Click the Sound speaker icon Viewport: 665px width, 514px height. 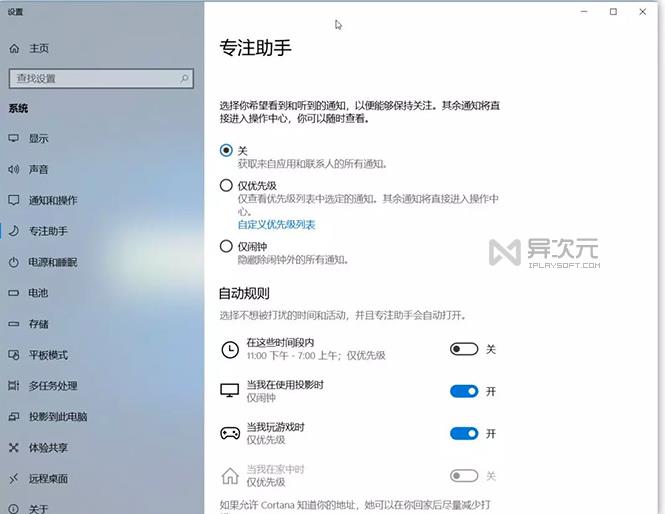pos(14,170)
